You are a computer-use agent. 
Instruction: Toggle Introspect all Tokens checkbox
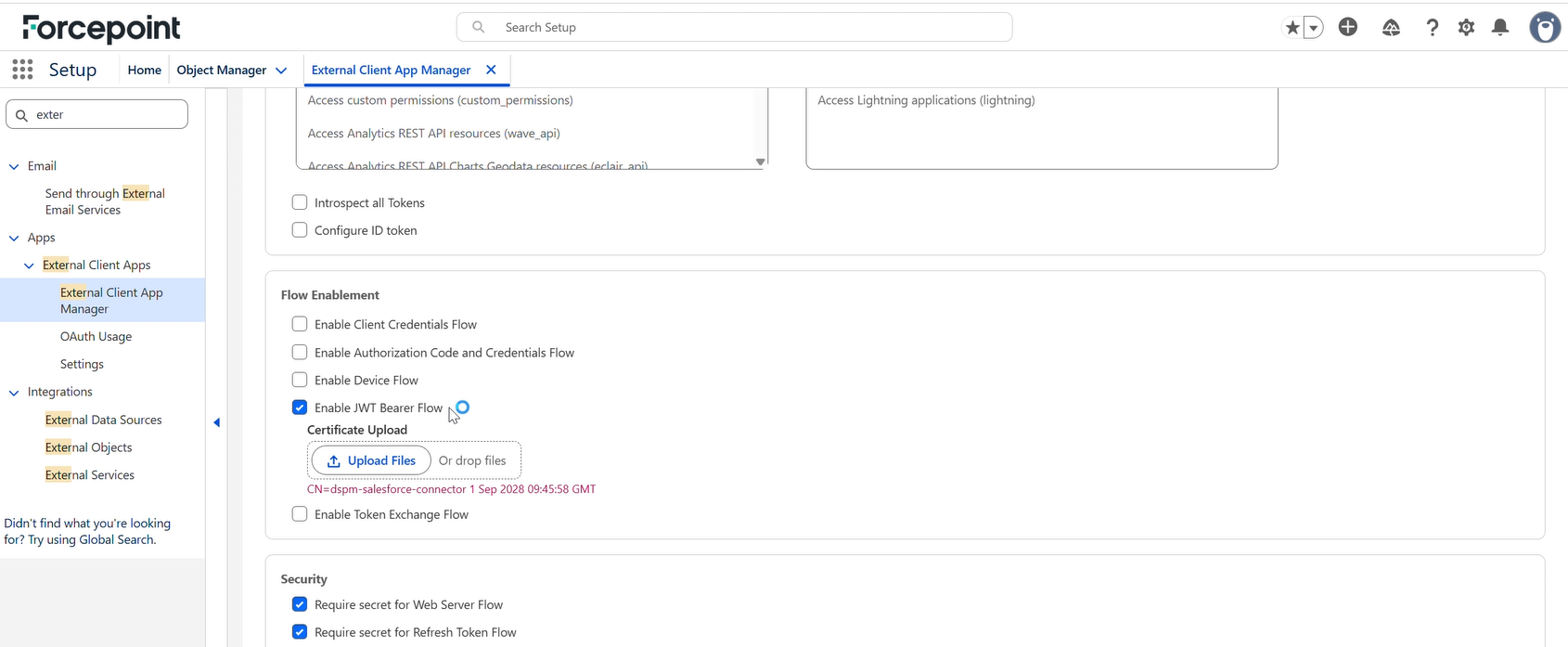coord(300,202)
